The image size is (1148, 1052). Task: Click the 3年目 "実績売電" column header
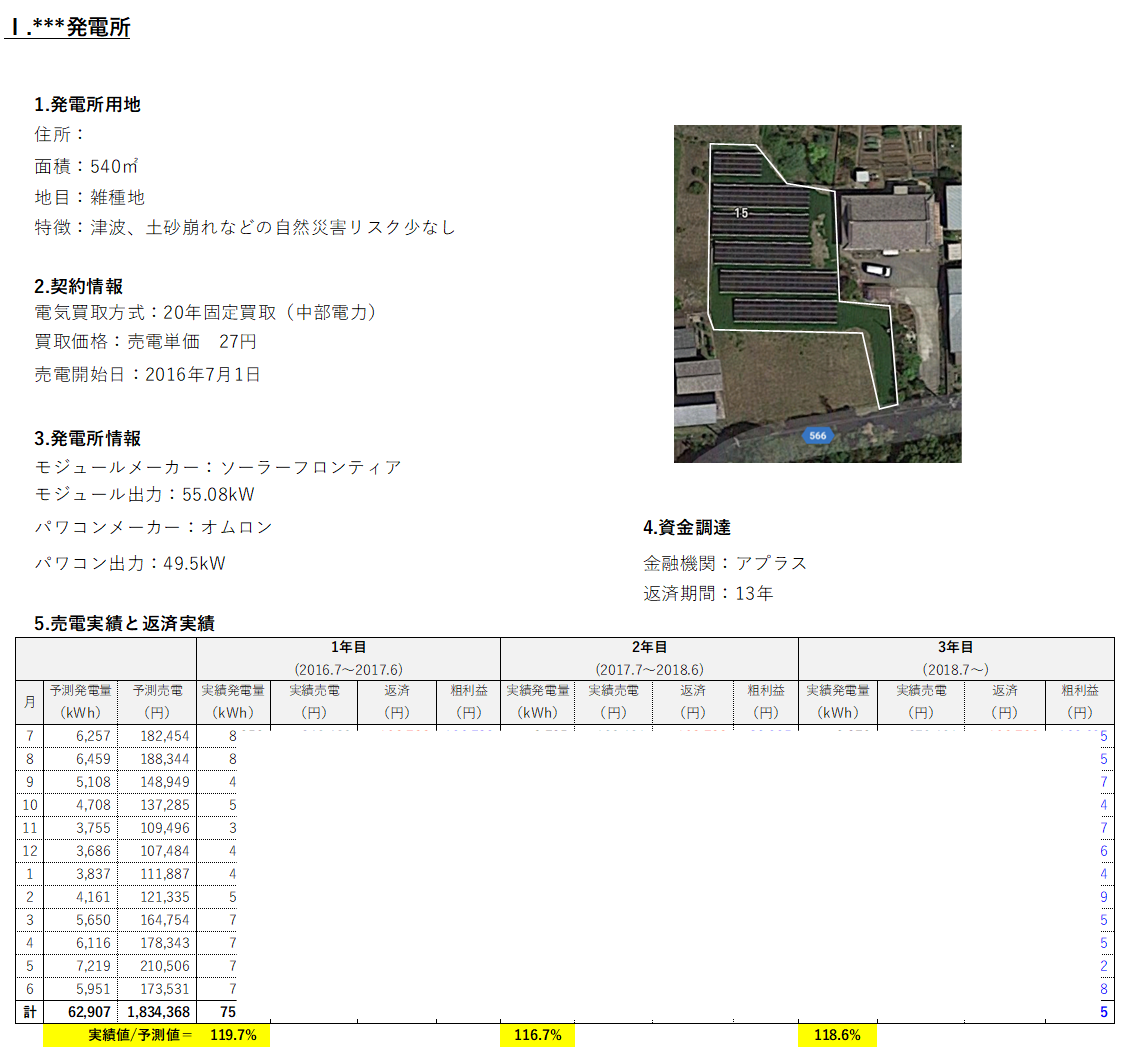pyautogui.click(x=921, y=702)
